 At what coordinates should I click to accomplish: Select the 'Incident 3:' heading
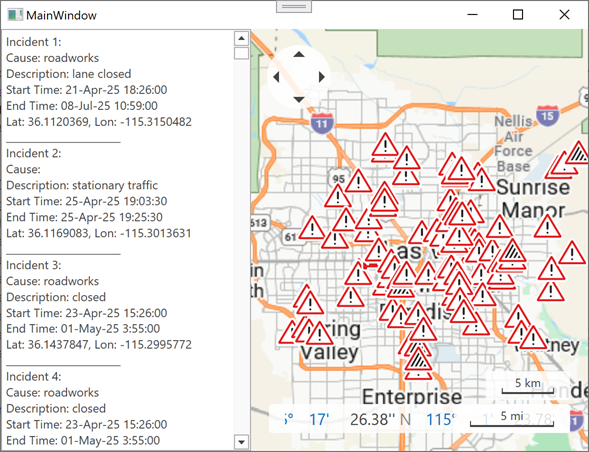(x=33, y=265)
